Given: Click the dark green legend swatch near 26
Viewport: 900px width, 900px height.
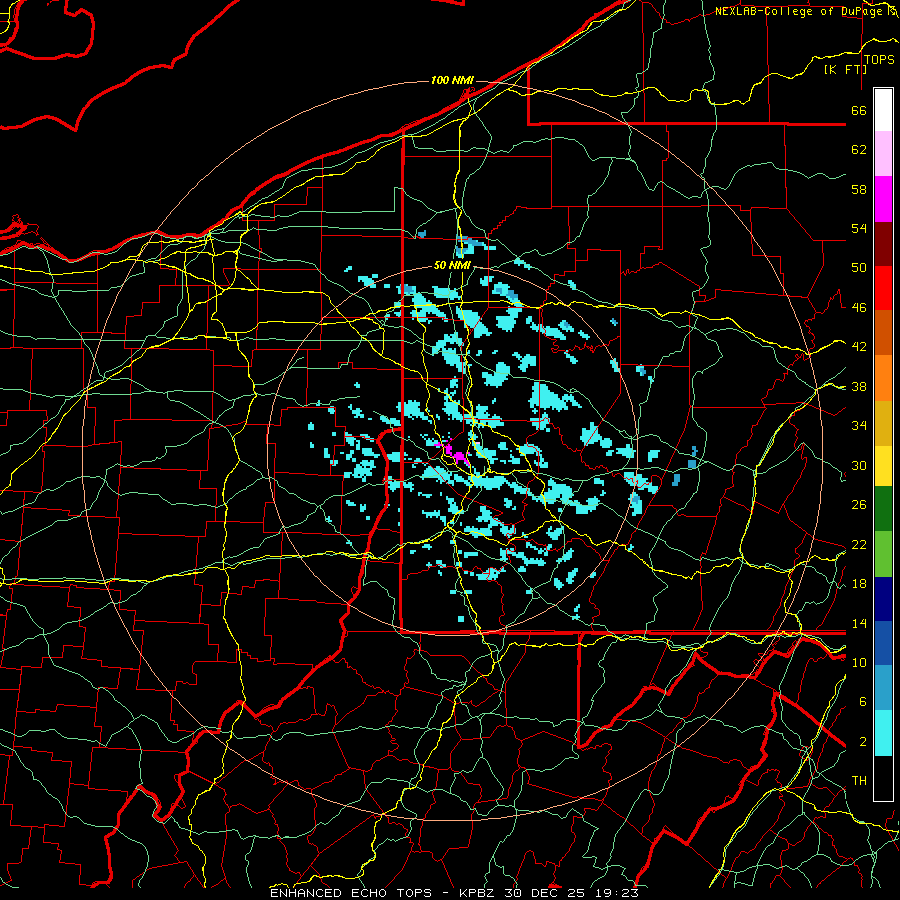Looking at the screenshot, I should pos(883,509).
